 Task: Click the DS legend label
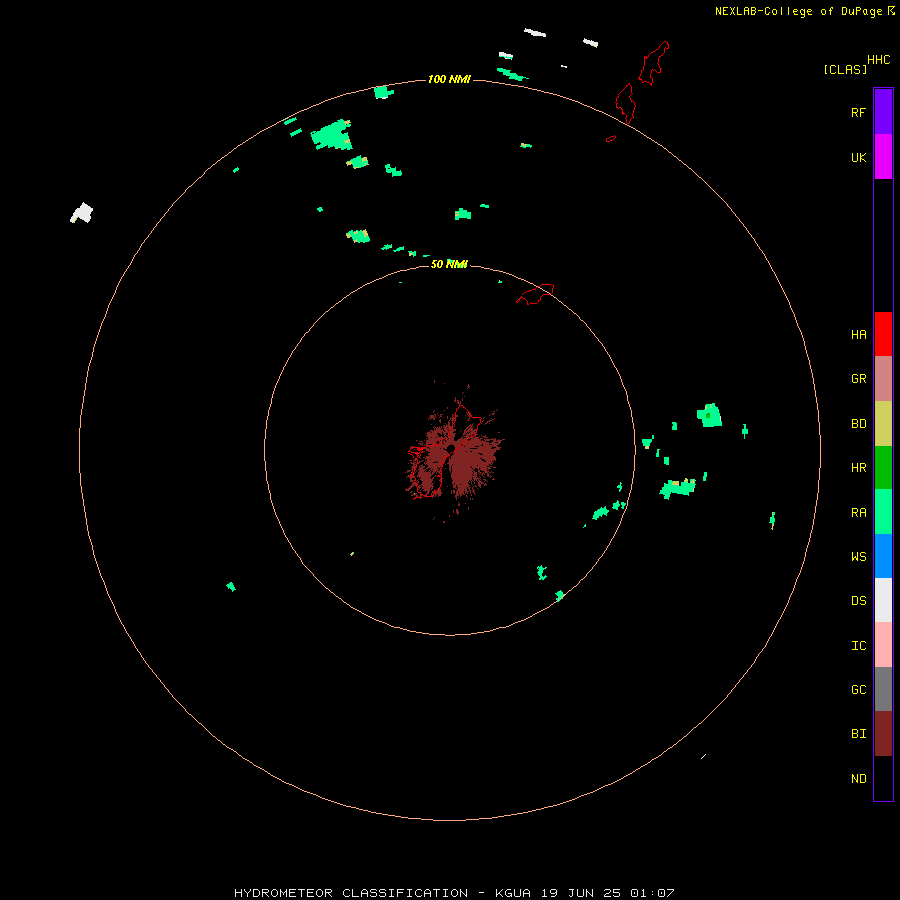coord(858,600)
